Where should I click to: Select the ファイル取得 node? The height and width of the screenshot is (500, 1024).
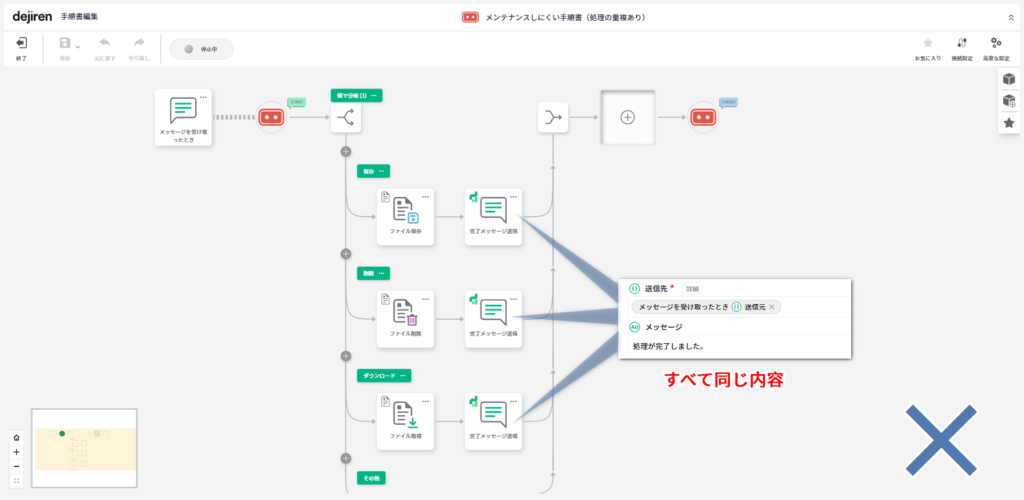click(406, 422)
